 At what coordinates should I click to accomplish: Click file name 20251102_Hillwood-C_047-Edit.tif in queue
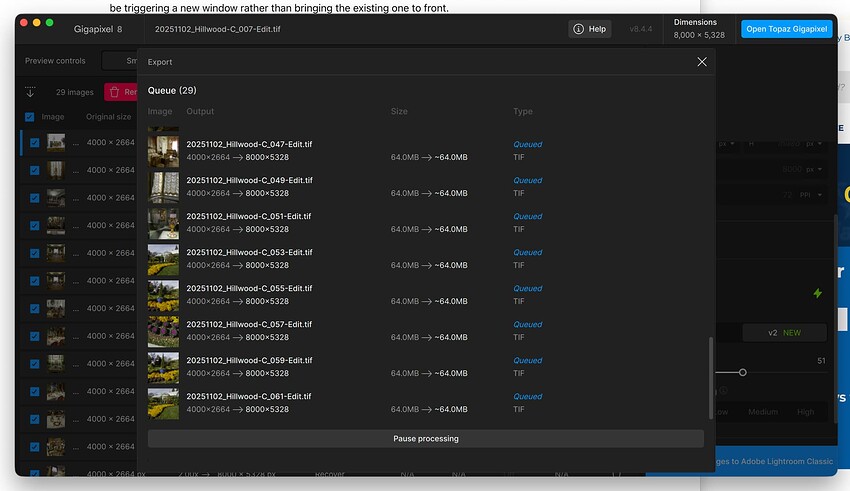click(x=249, y=144)
